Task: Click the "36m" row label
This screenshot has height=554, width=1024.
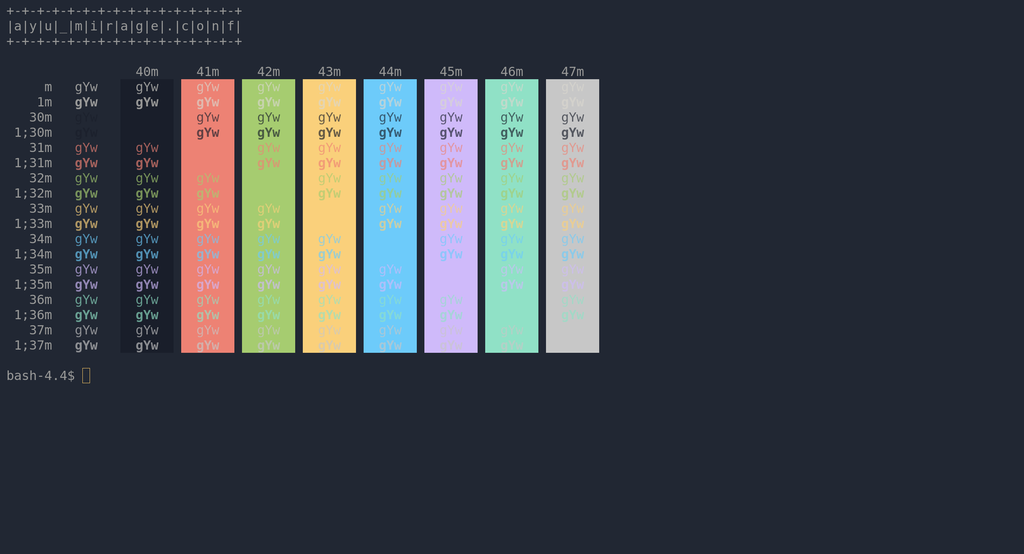Action: 40,300
